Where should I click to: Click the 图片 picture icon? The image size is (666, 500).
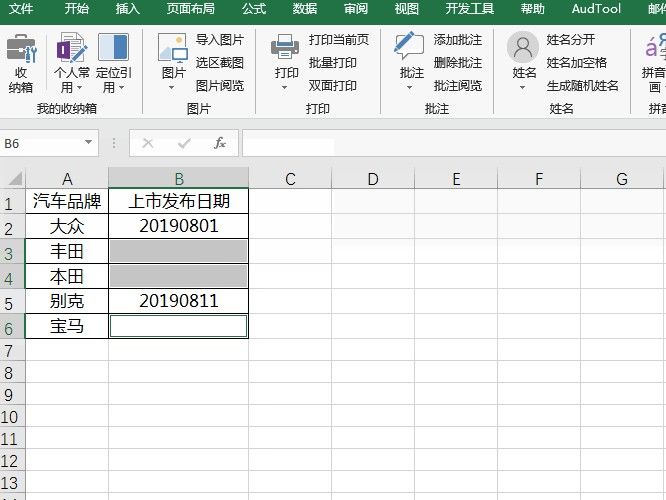click(173, 48)
